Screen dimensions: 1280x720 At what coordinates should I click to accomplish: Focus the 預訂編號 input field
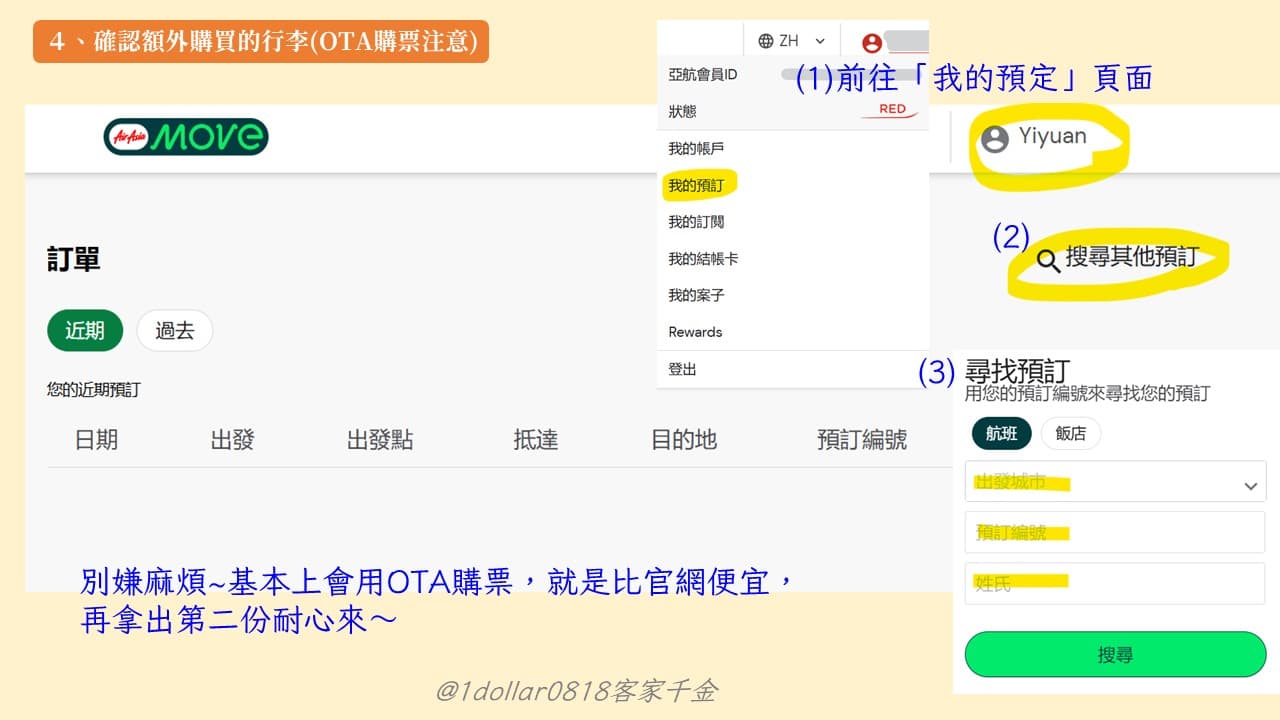1115,532
